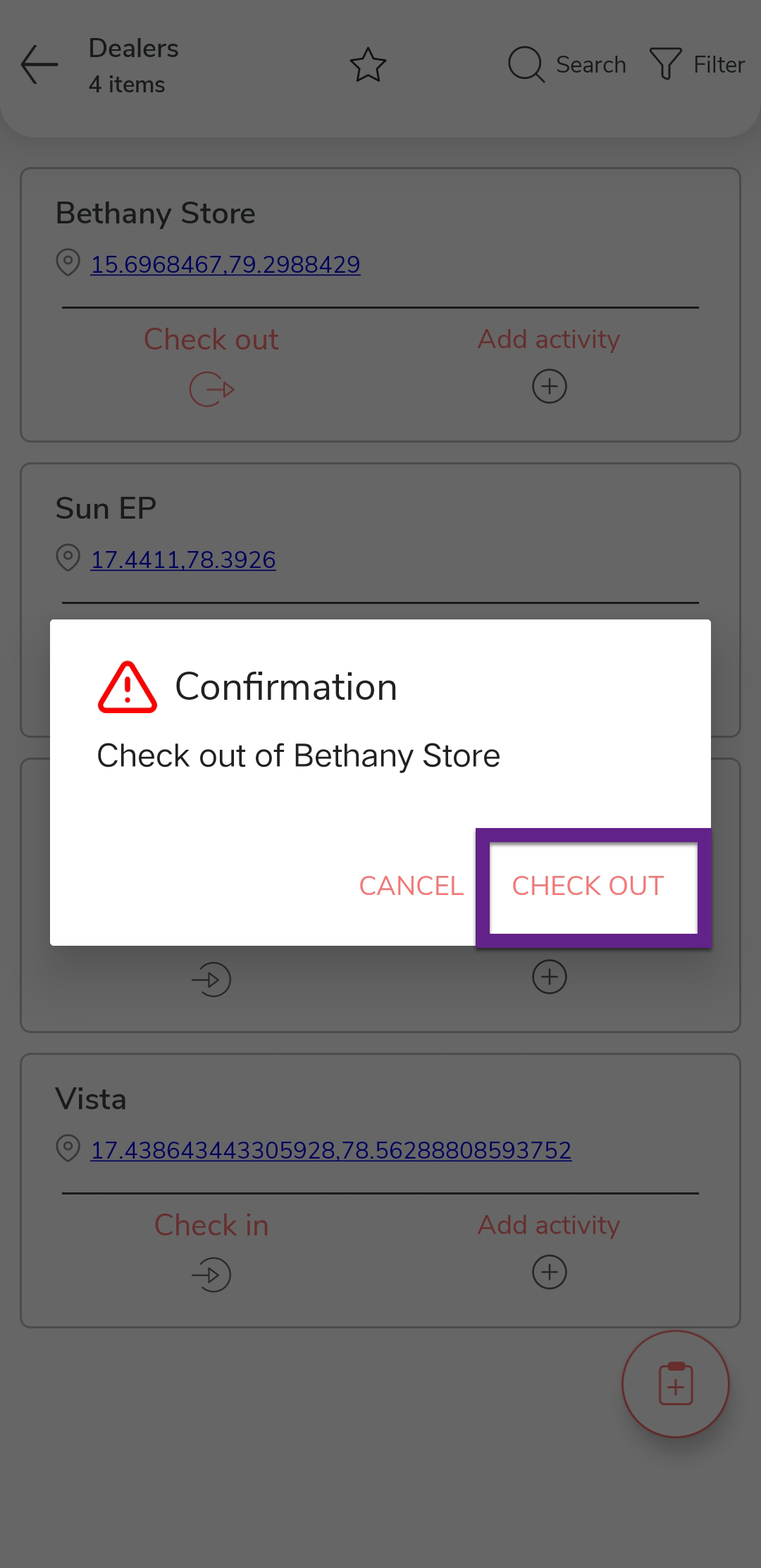Tap the Sun EP card title
Viewport: 761px width, 1568px height.
point(106,508)
